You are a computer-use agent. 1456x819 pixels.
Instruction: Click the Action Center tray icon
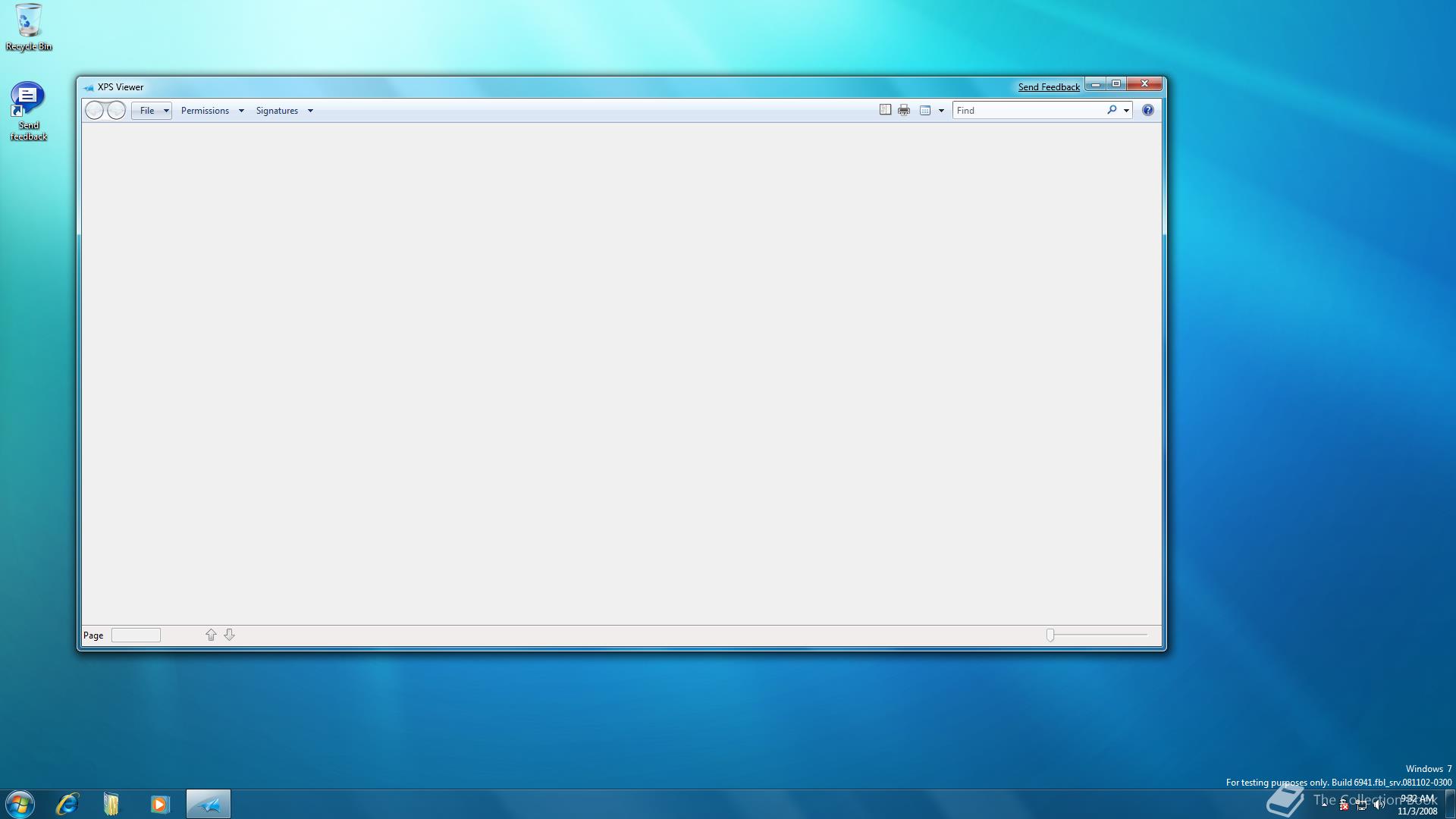(x=1344, y=805)
